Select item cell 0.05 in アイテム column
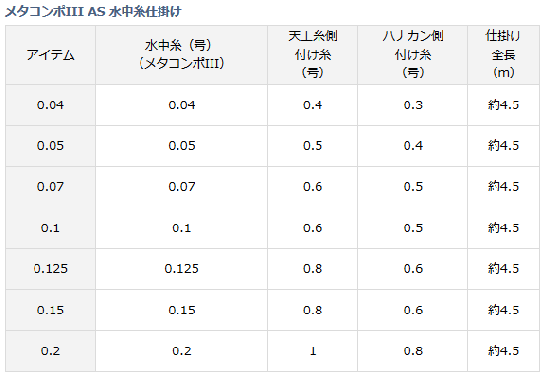Screen dimensions: 550x383 [50, 146]
